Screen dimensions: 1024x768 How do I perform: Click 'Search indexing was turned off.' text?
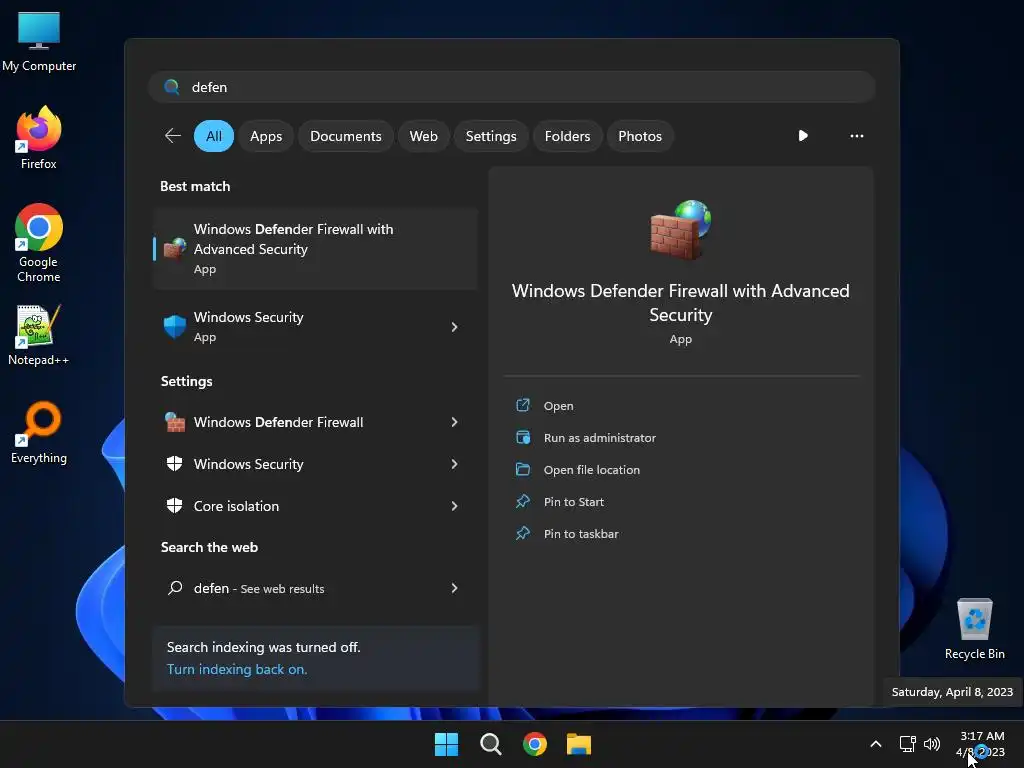[263, 647]
